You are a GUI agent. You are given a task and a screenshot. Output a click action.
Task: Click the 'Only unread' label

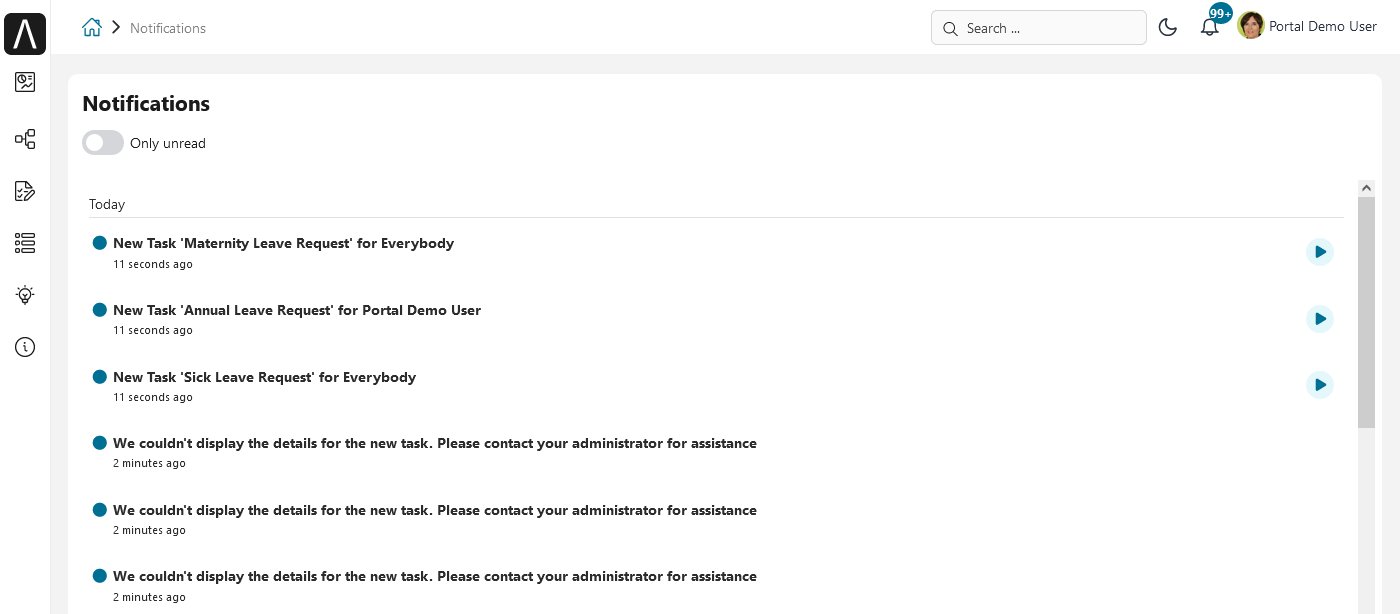[168, 143]
